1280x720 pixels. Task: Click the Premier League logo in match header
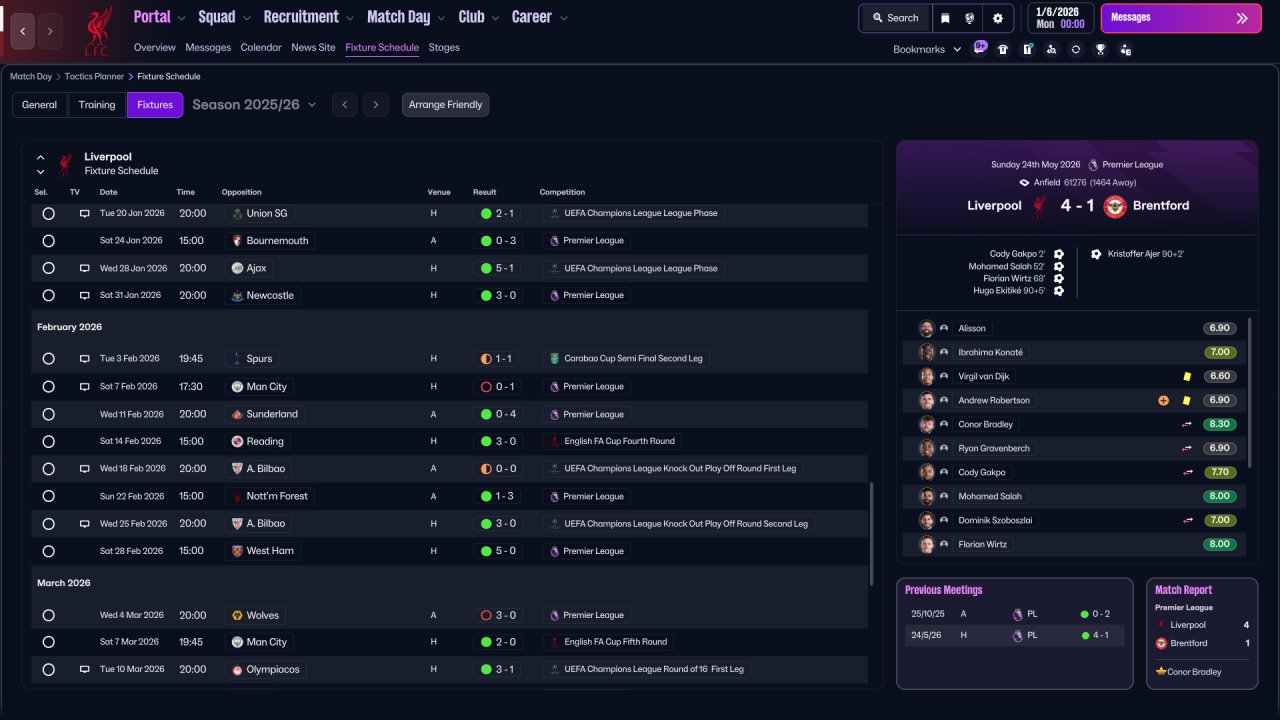(x=1093, y=165)
